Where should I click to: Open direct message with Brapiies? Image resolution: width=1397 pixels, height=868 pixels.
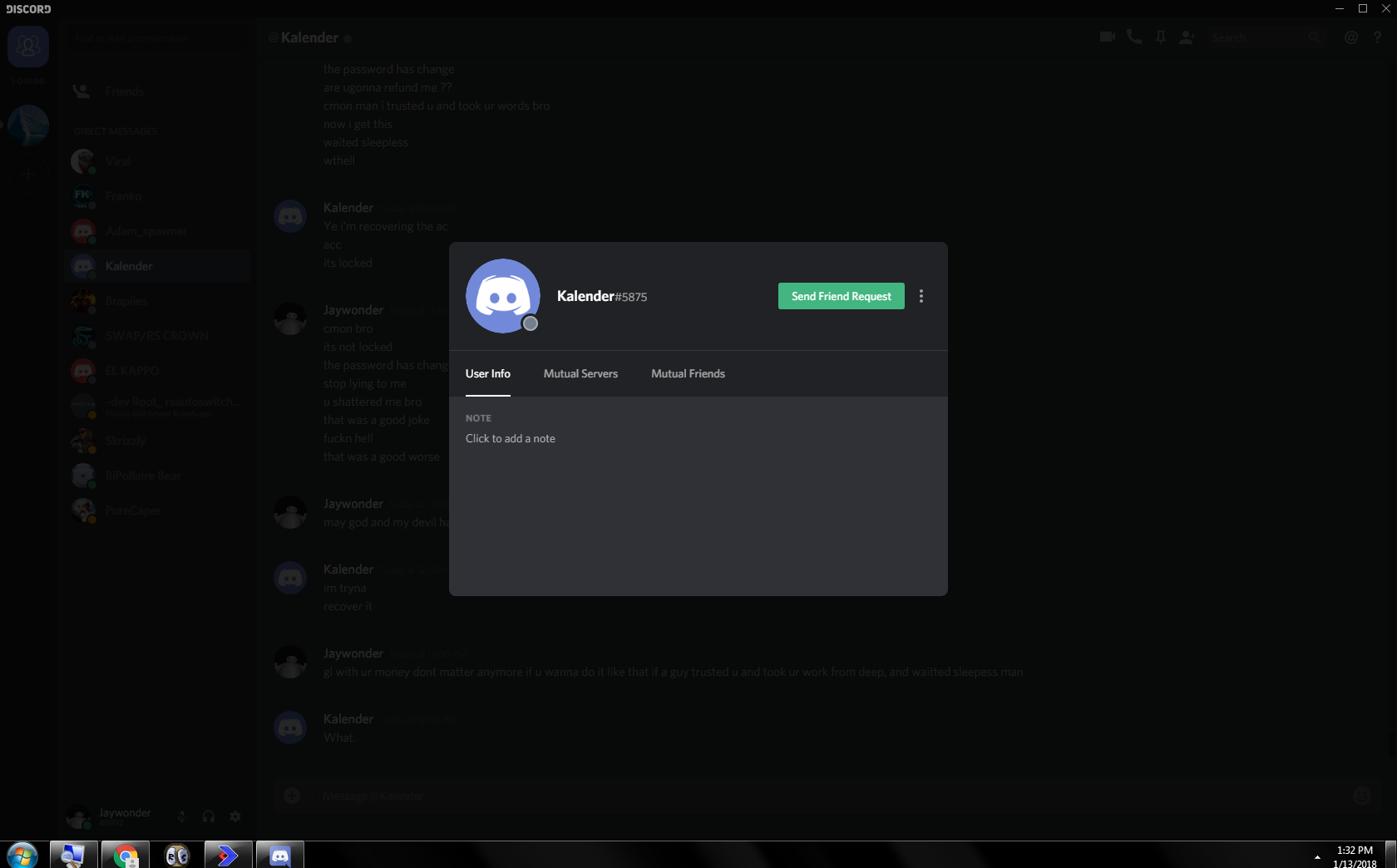click(157, 301)
